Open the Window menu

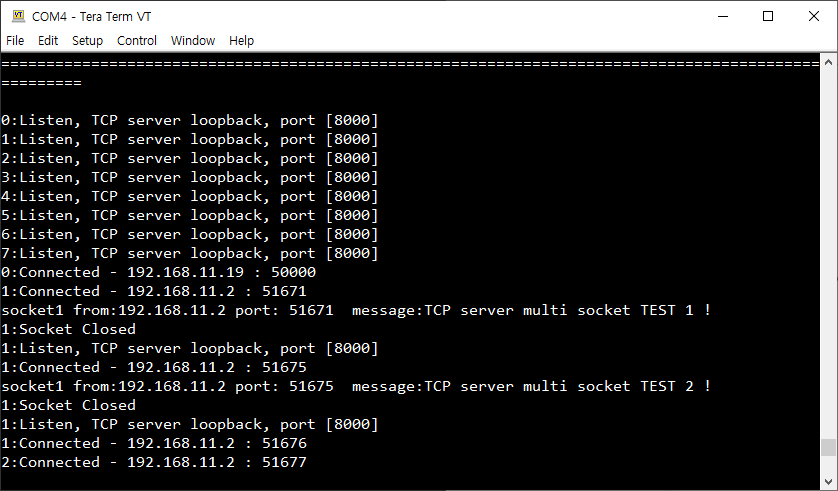click(193, 41)
